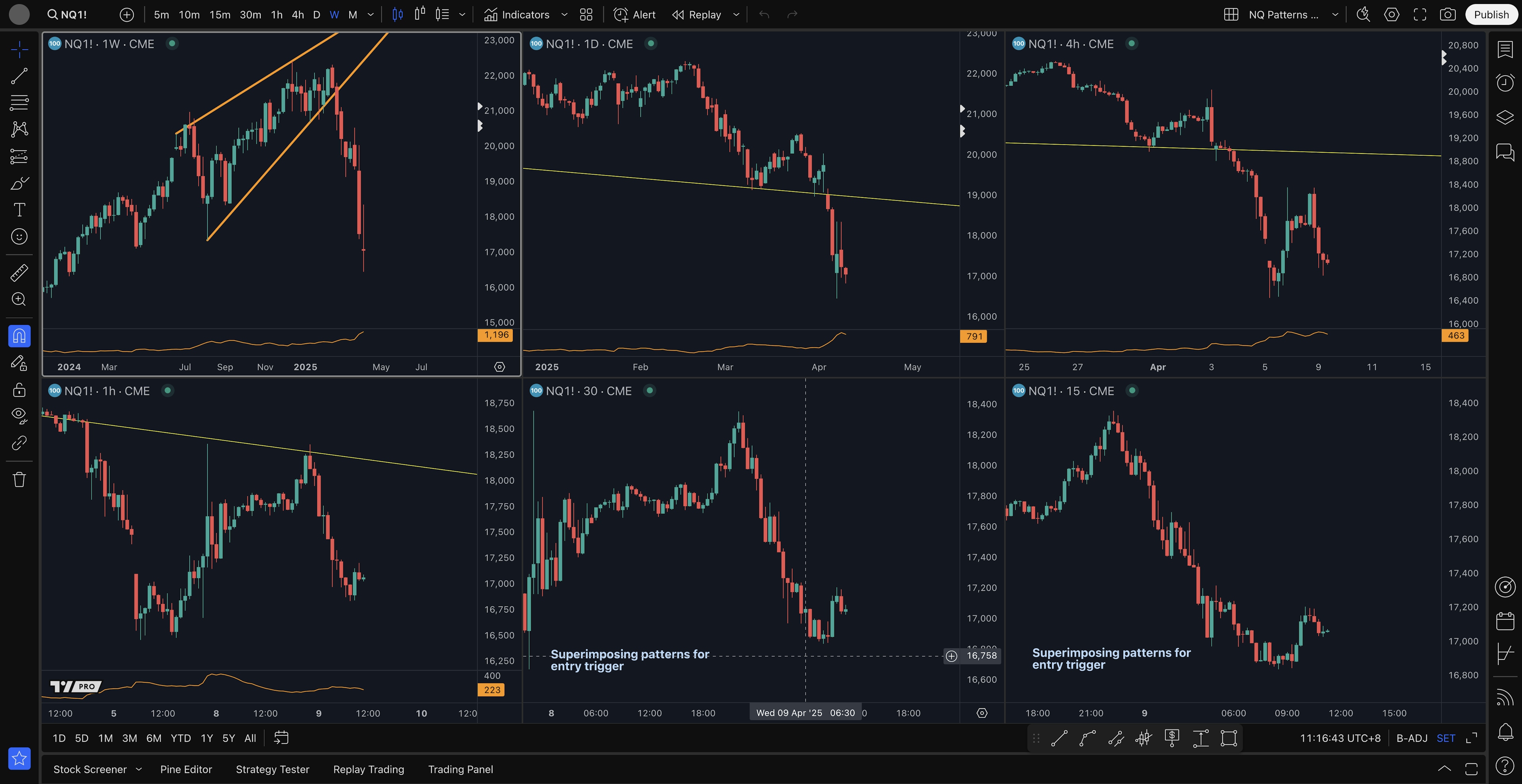Hide all drawings with eye icon
Viewport: 1522px width, 784px height.
pos(19,415)
